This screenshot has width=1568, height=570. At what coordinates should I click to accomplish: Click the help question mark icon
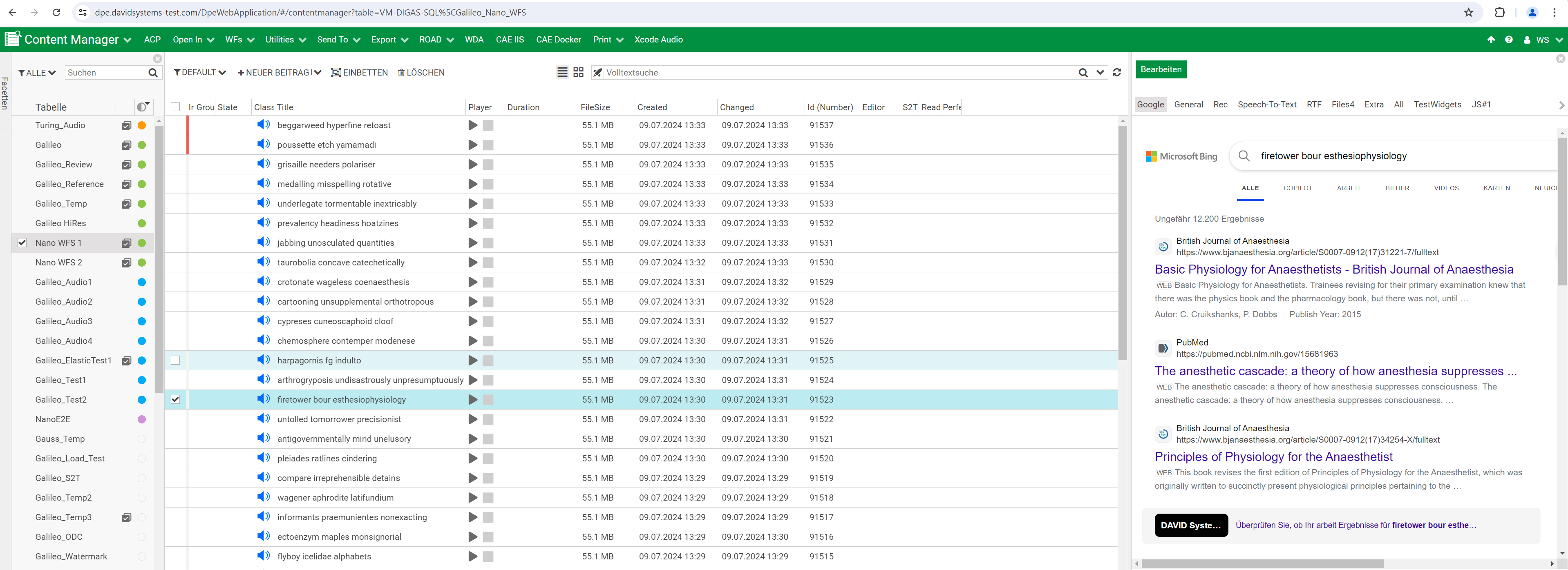pos(1508,40)
